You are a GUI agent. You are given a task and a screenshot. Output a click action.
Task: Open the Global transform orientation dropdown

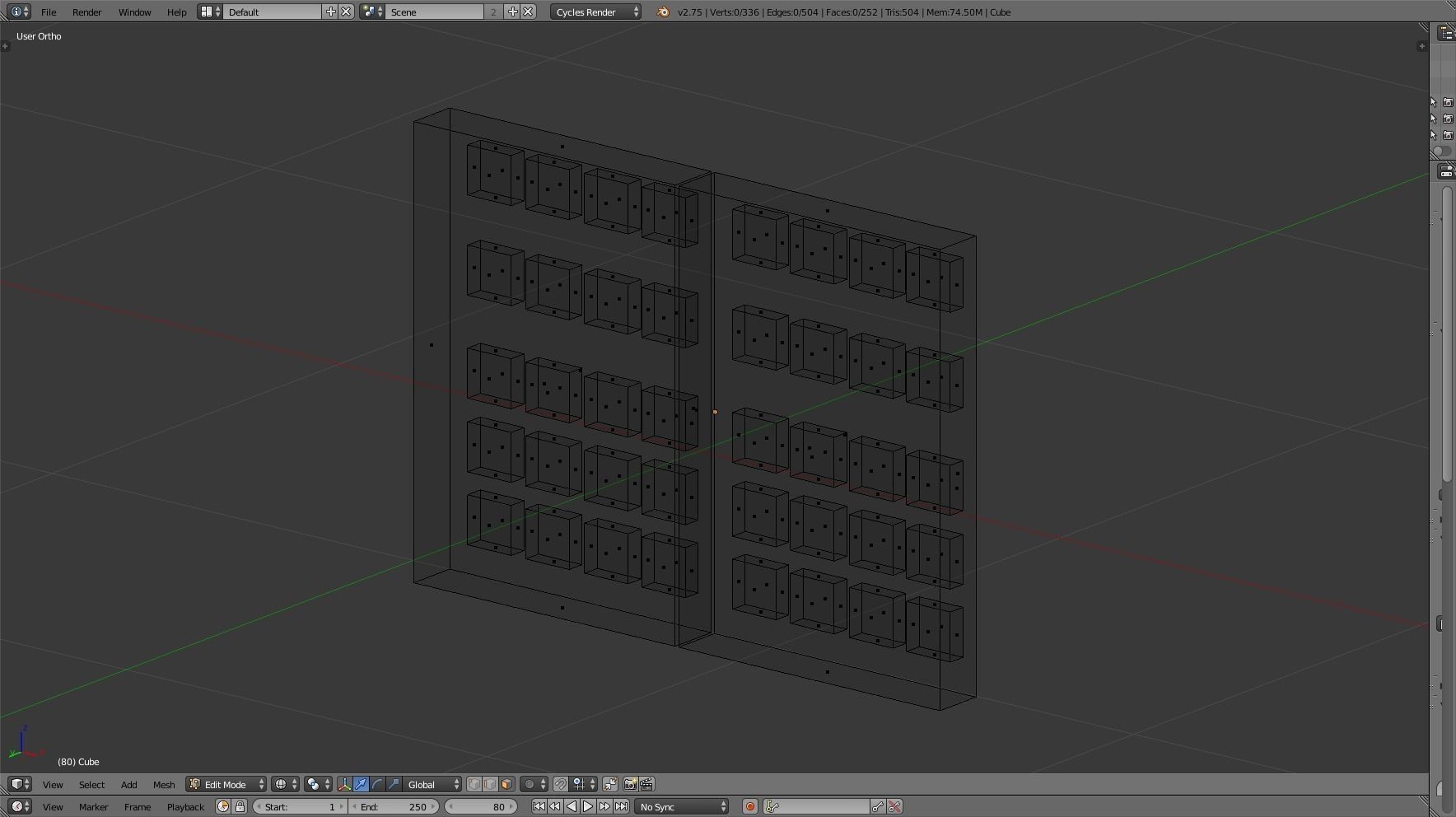(x=432, y=784)
